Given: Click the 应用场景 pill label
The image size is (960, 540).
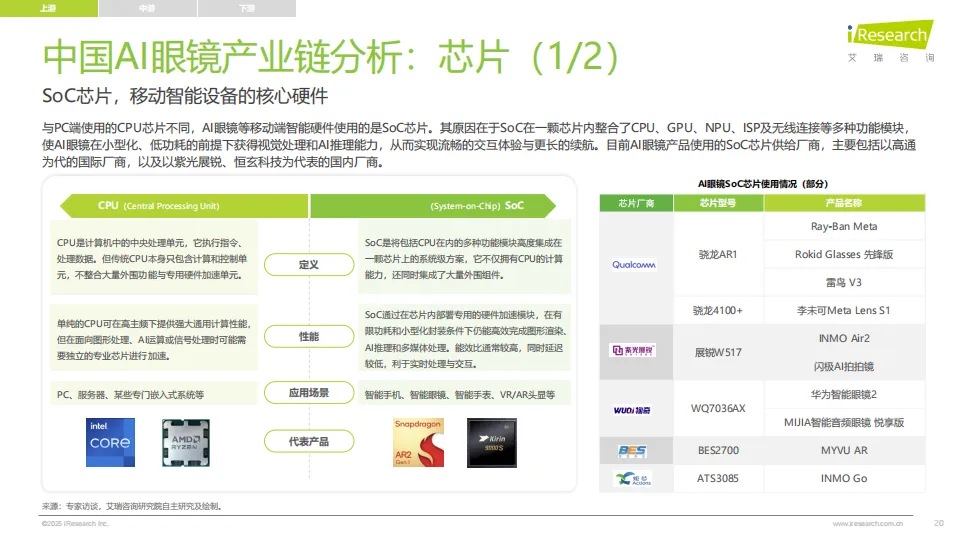Looking at the screenshot, I should (309, 392).
